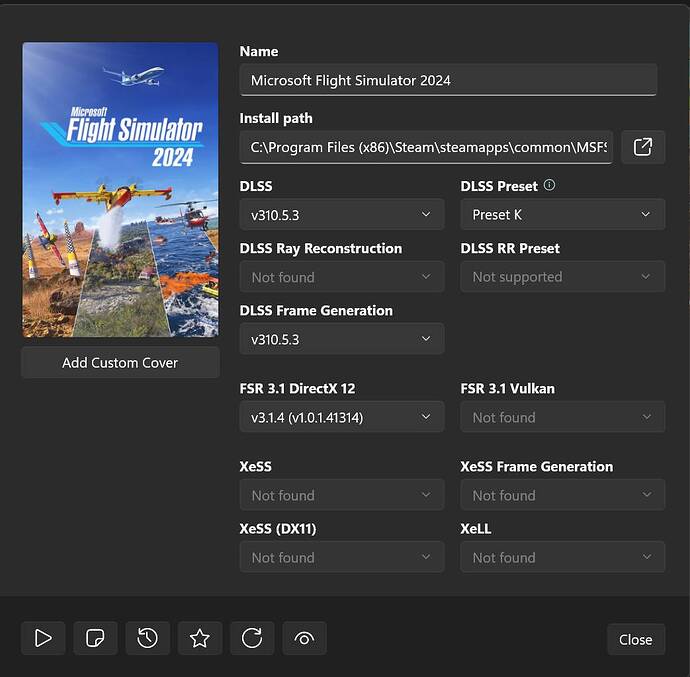
Task: Click the FSR 3.1 DirectX 12 label
Action: click(x=297, y=389)
